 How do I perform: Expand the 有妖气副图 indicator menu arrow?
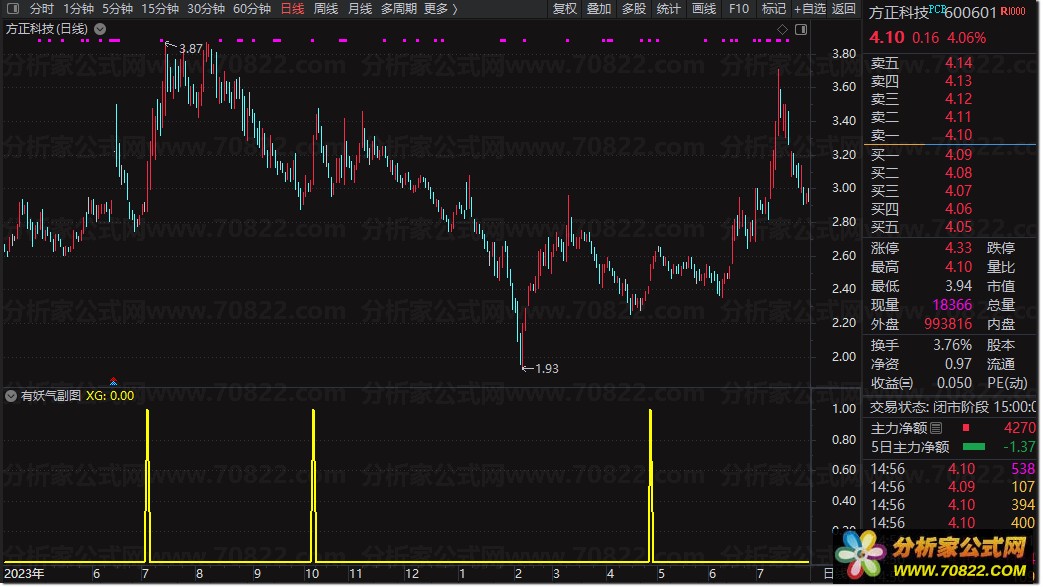pyautogui.click(x=11, y=396)
